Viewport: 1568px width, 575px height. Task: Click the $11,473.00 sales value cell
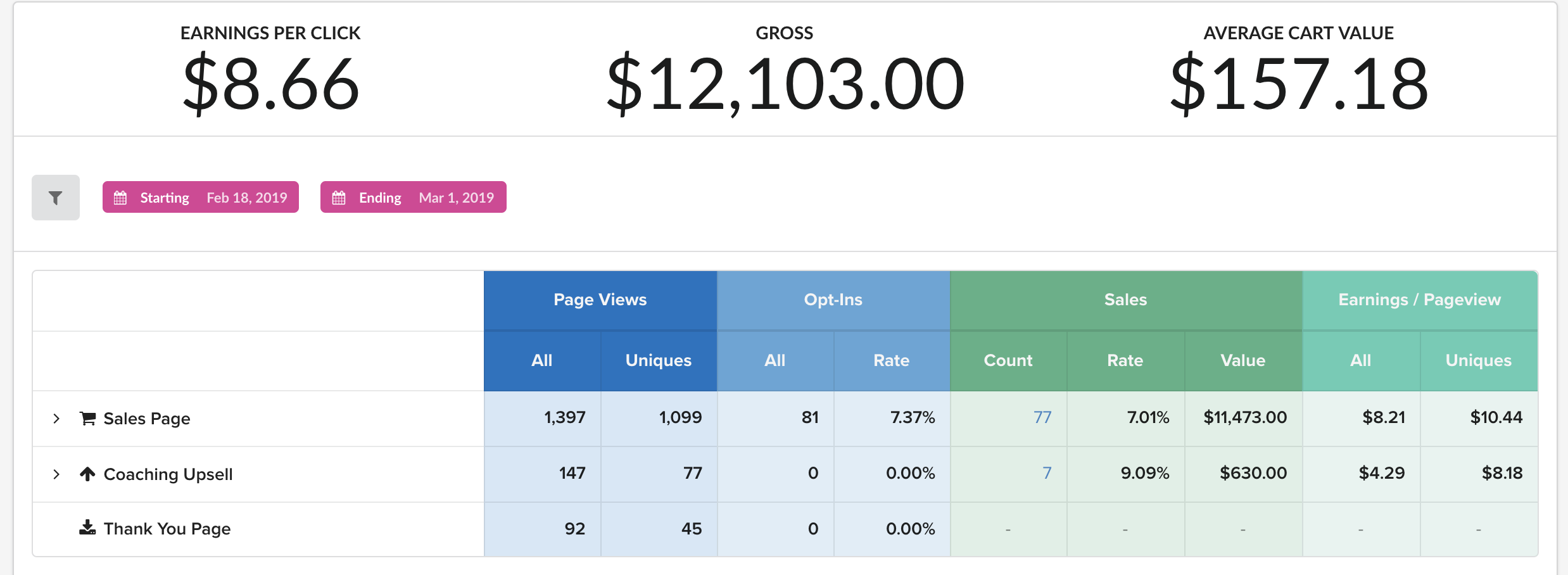1243,418
